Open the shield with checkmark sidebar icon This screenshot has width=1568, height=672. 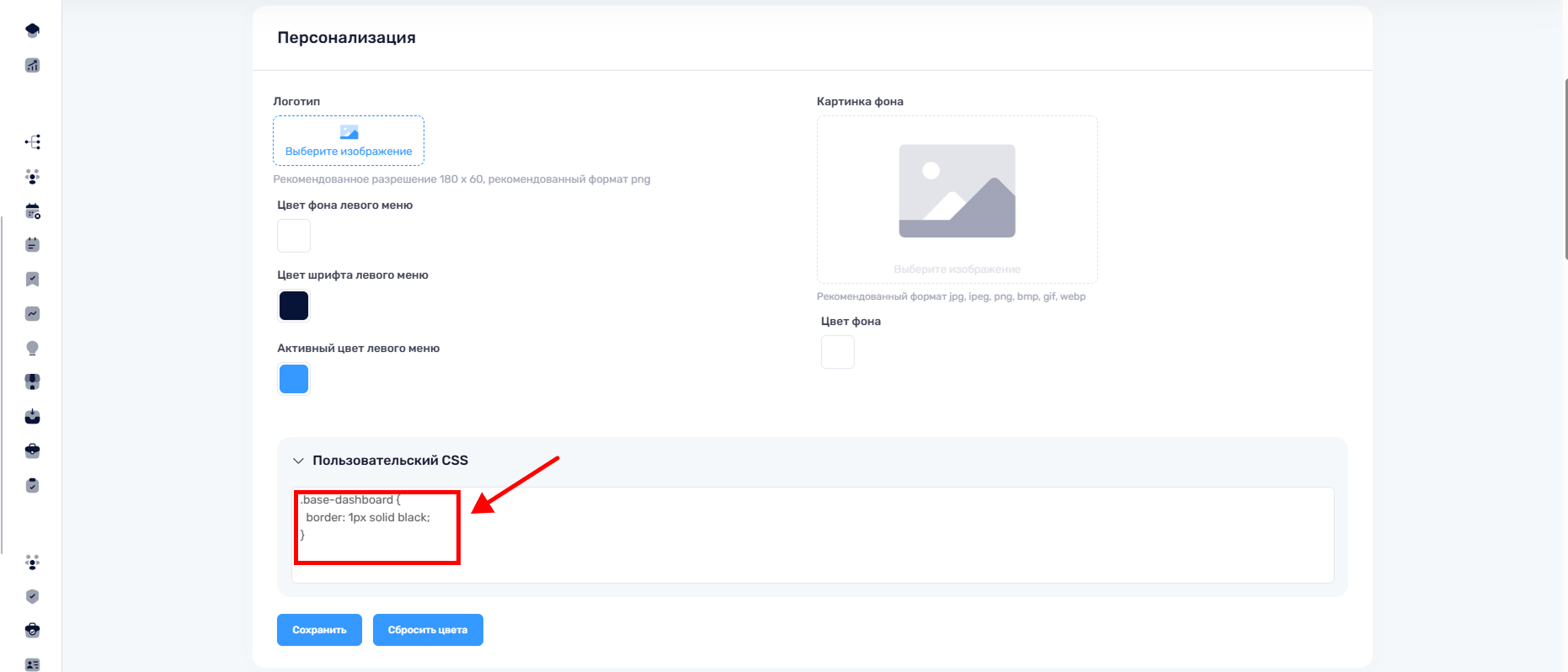coord(32,596)
